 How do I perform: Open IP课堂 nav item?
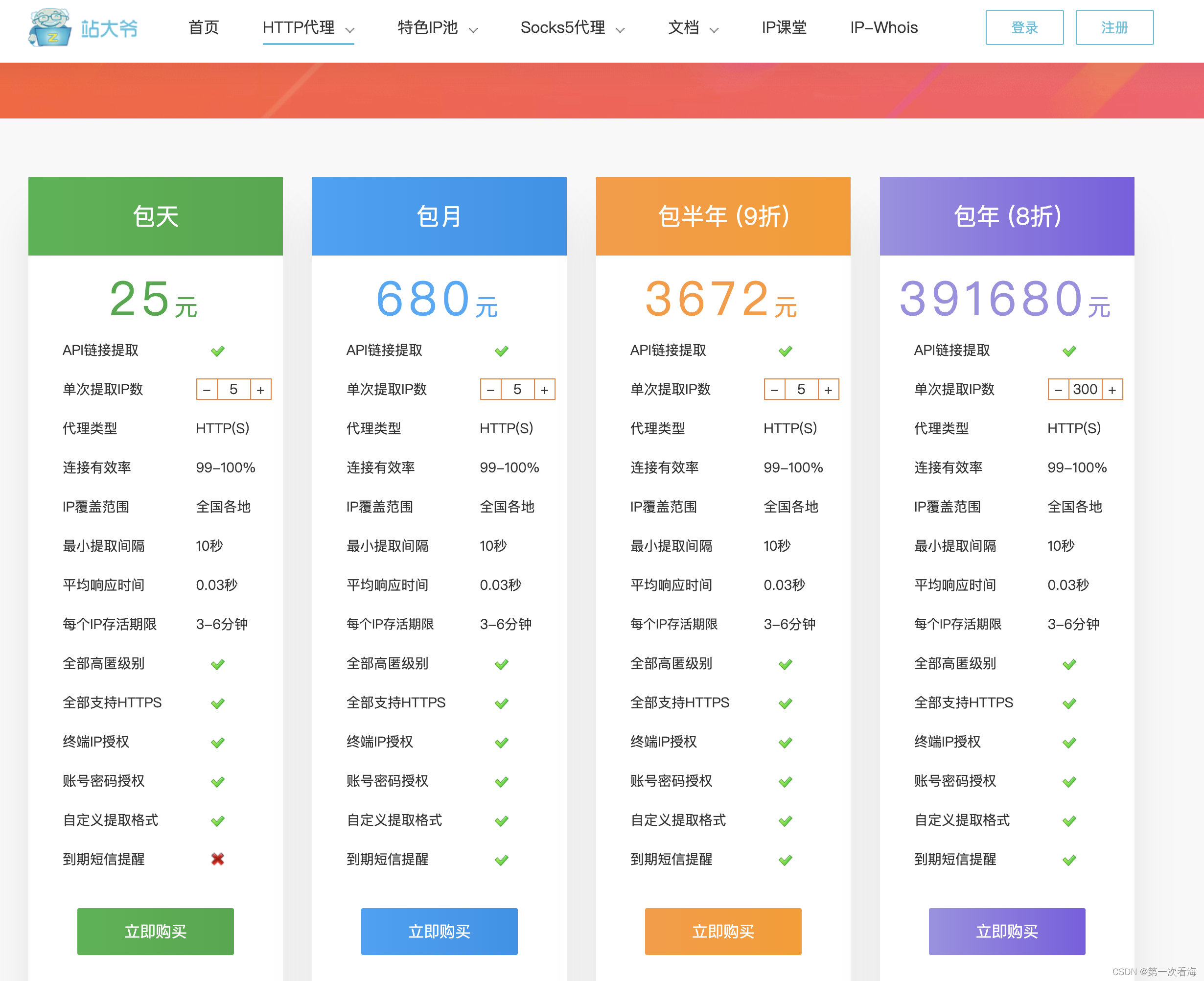tap(784, 28)
